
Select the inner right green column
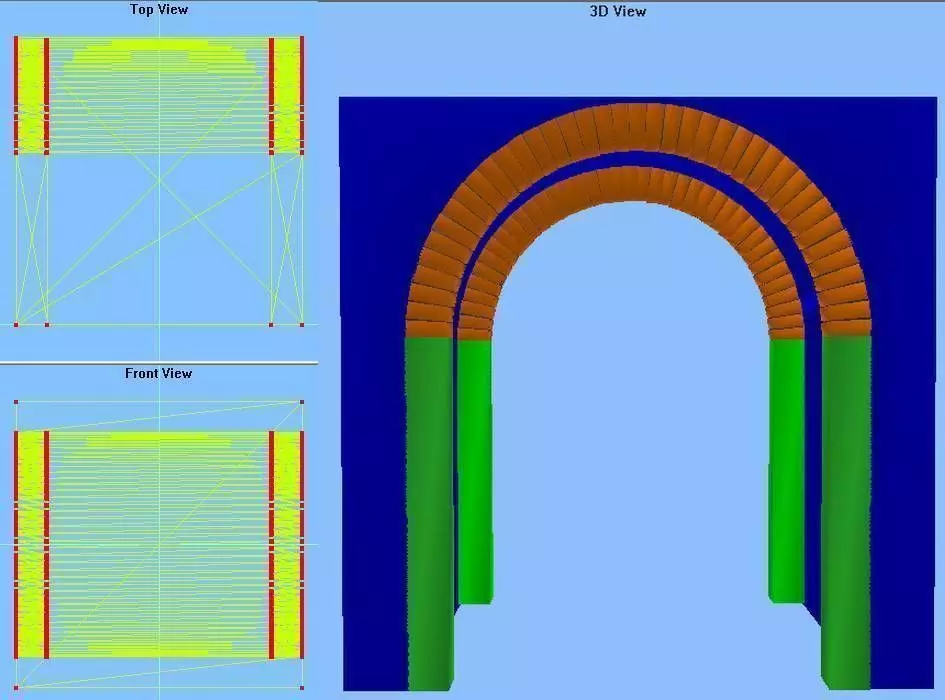pyautogui.click(x=786, y=470)
